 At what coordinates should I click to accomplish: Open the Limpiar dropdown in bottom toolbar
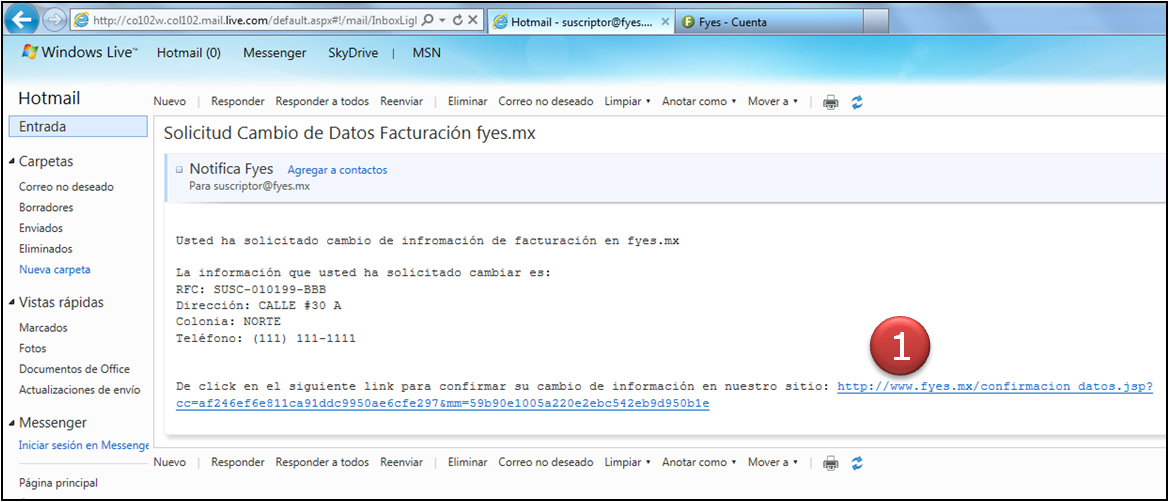pyautogui.click(x=627, y=462)
